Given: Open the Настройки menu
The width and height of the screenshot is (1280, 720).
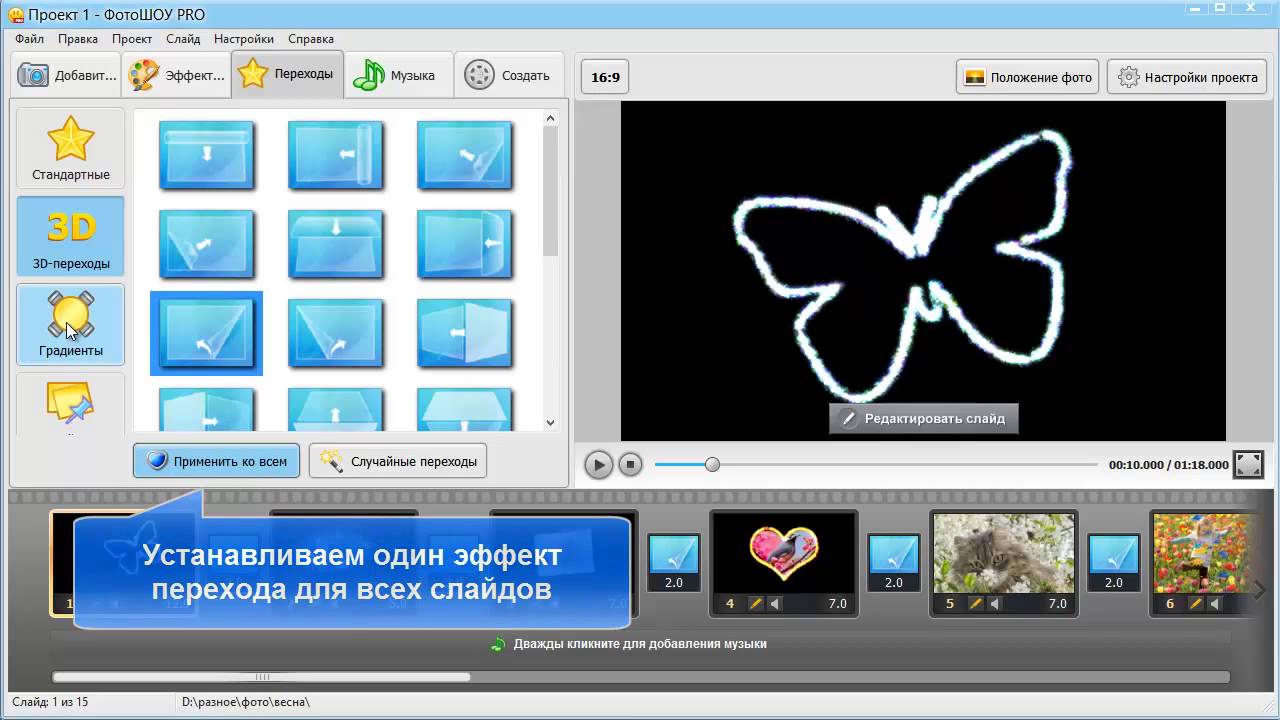Looking at the screenshot, I should click(x=244, y=39).
